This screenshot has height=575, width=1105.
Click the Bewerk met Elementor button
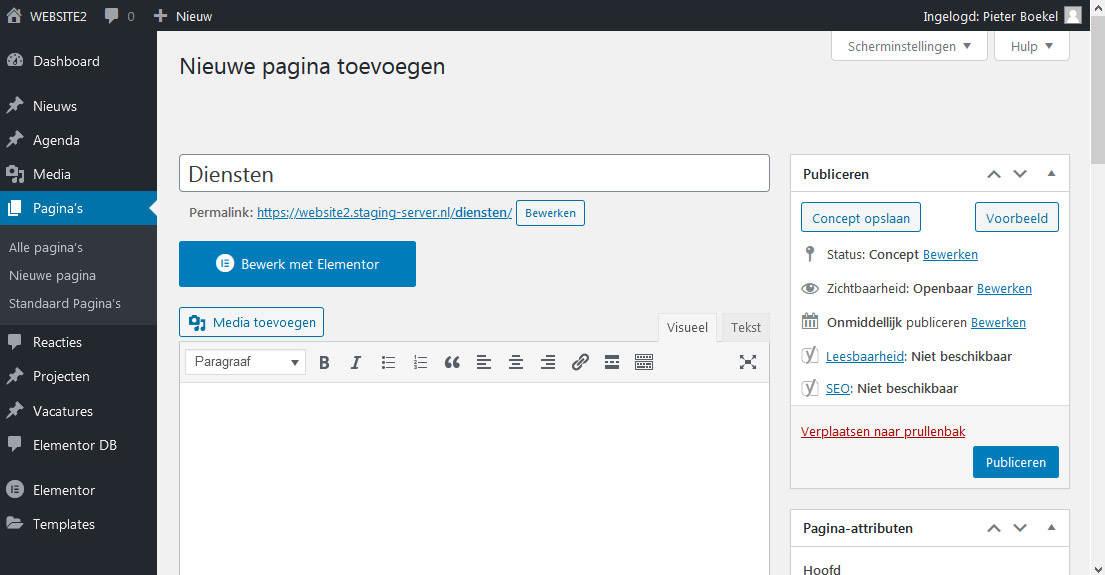pyautogui.click(x=297, y=264)
